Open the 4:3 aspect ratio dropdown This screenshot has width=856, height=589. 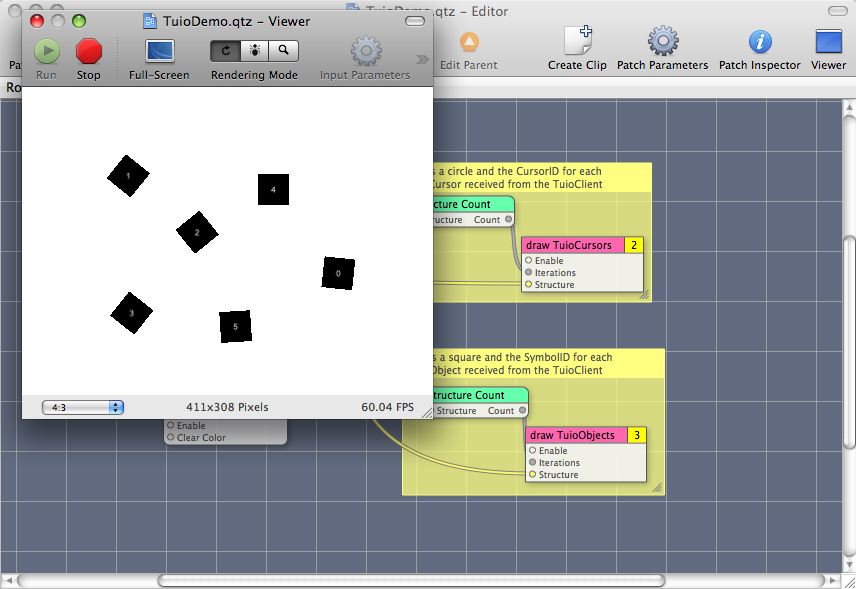pyautogui.click(x=82, y=407)
